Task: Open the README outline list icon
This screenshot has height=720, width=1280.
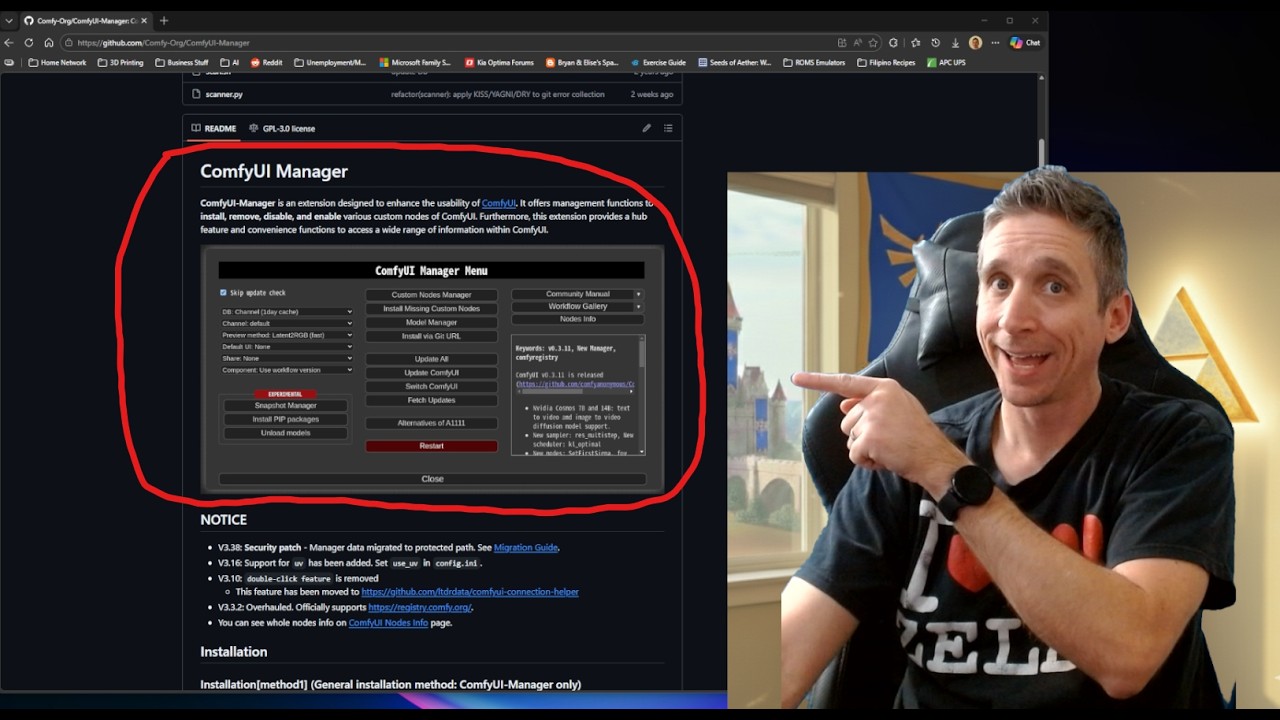Action: click(668, 128)
